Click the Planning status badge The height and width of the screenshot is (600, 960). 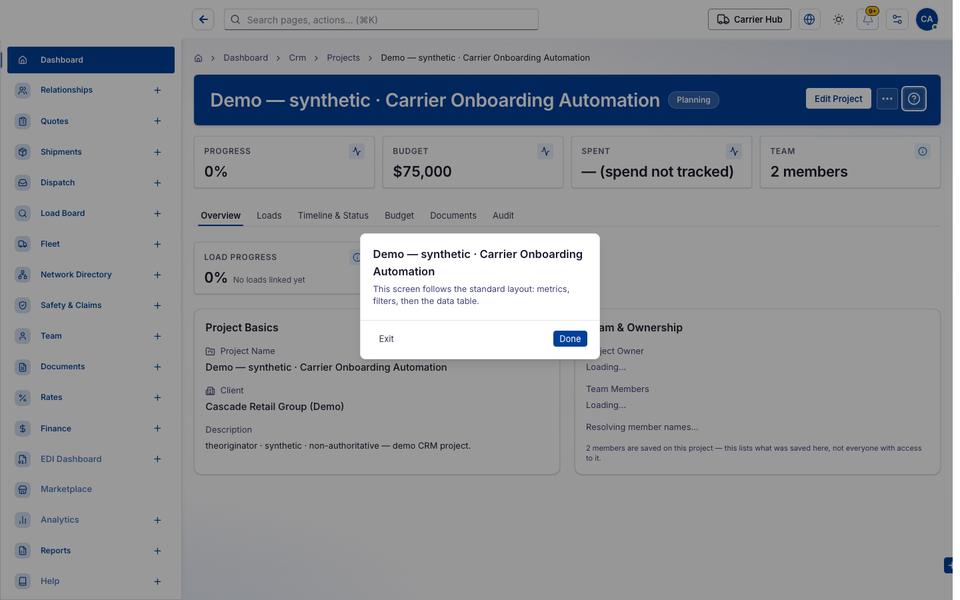point(693,100)
